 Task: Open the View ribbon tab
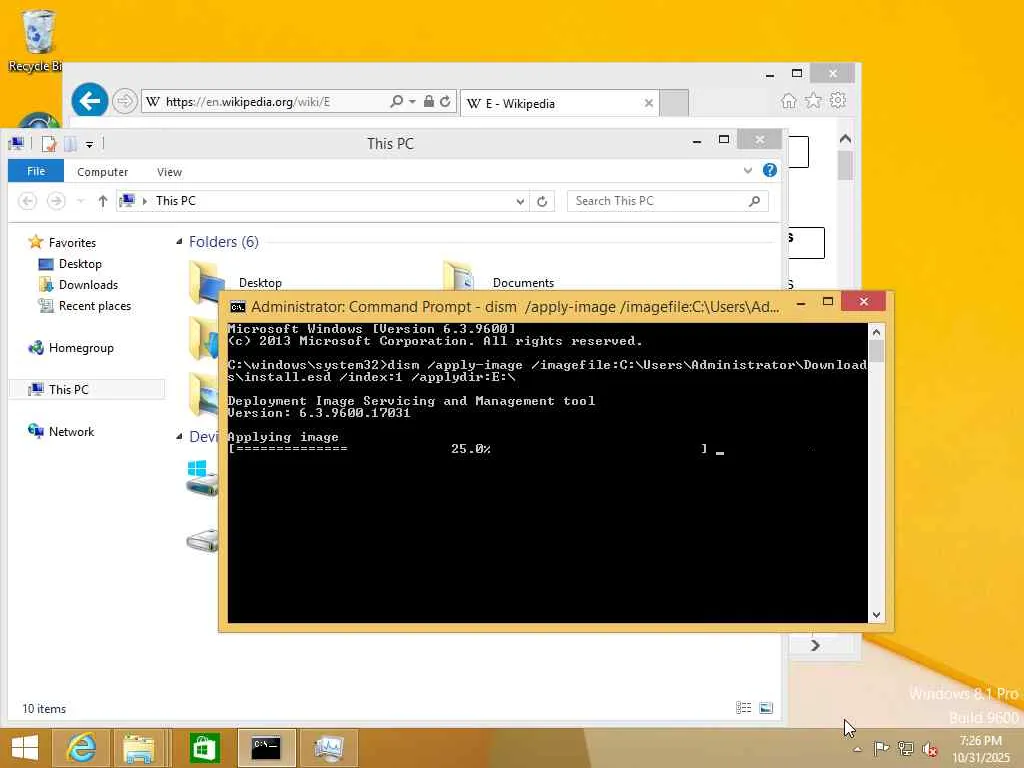pyautogui.click(x=169, y=172)
